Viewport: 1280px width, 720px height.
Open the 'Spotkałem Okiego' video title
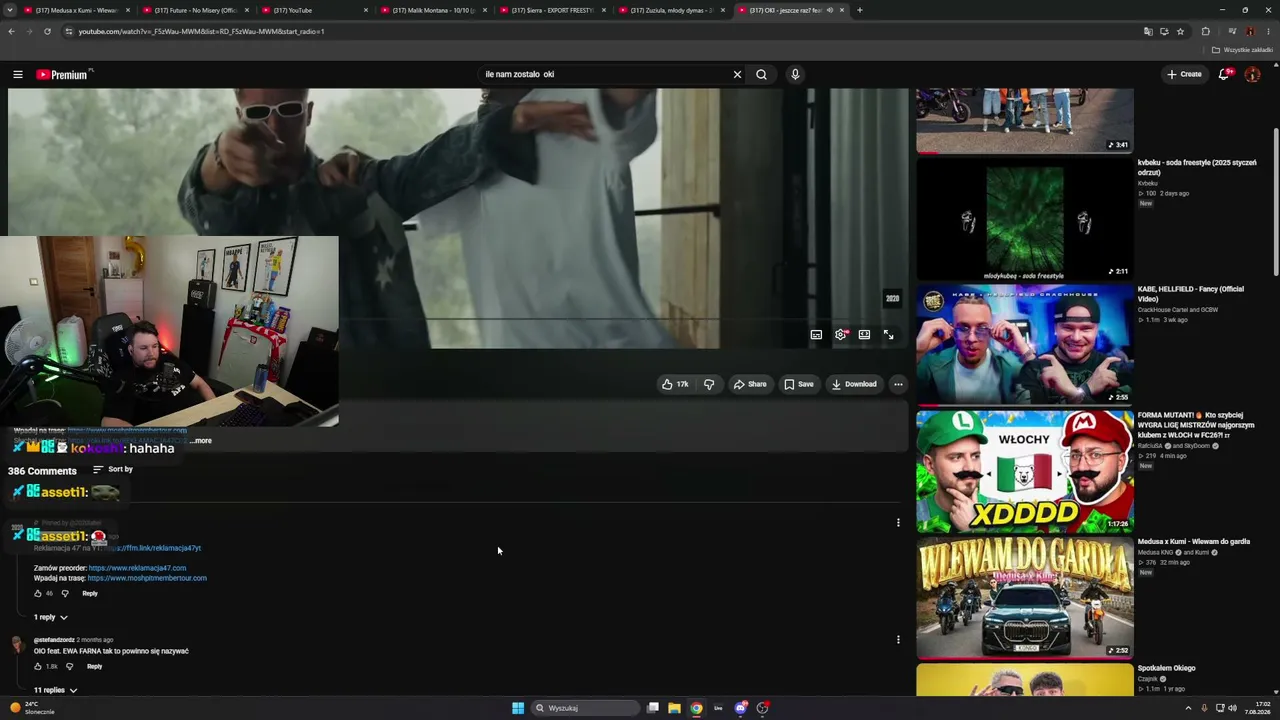(x=1166, y=668)
